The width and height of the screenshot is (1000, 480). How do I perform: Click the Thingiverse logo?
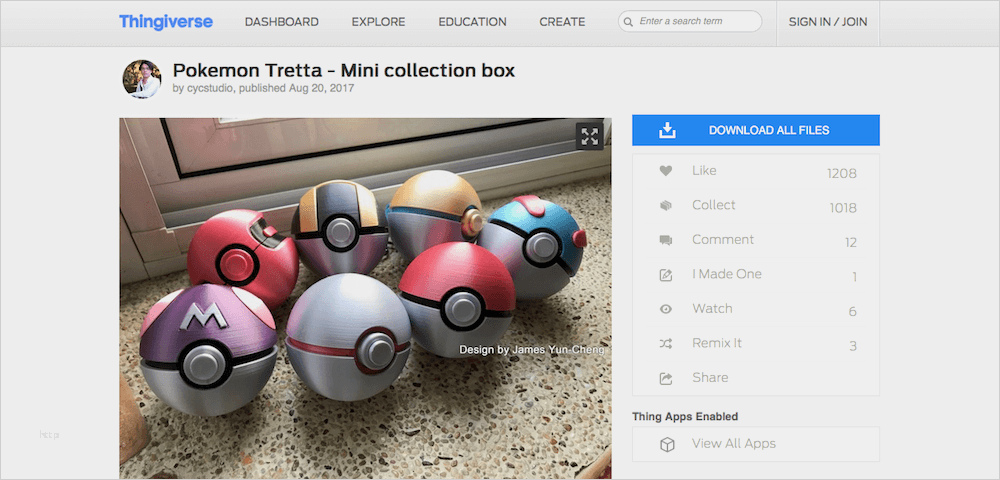[x=166, y=22]
